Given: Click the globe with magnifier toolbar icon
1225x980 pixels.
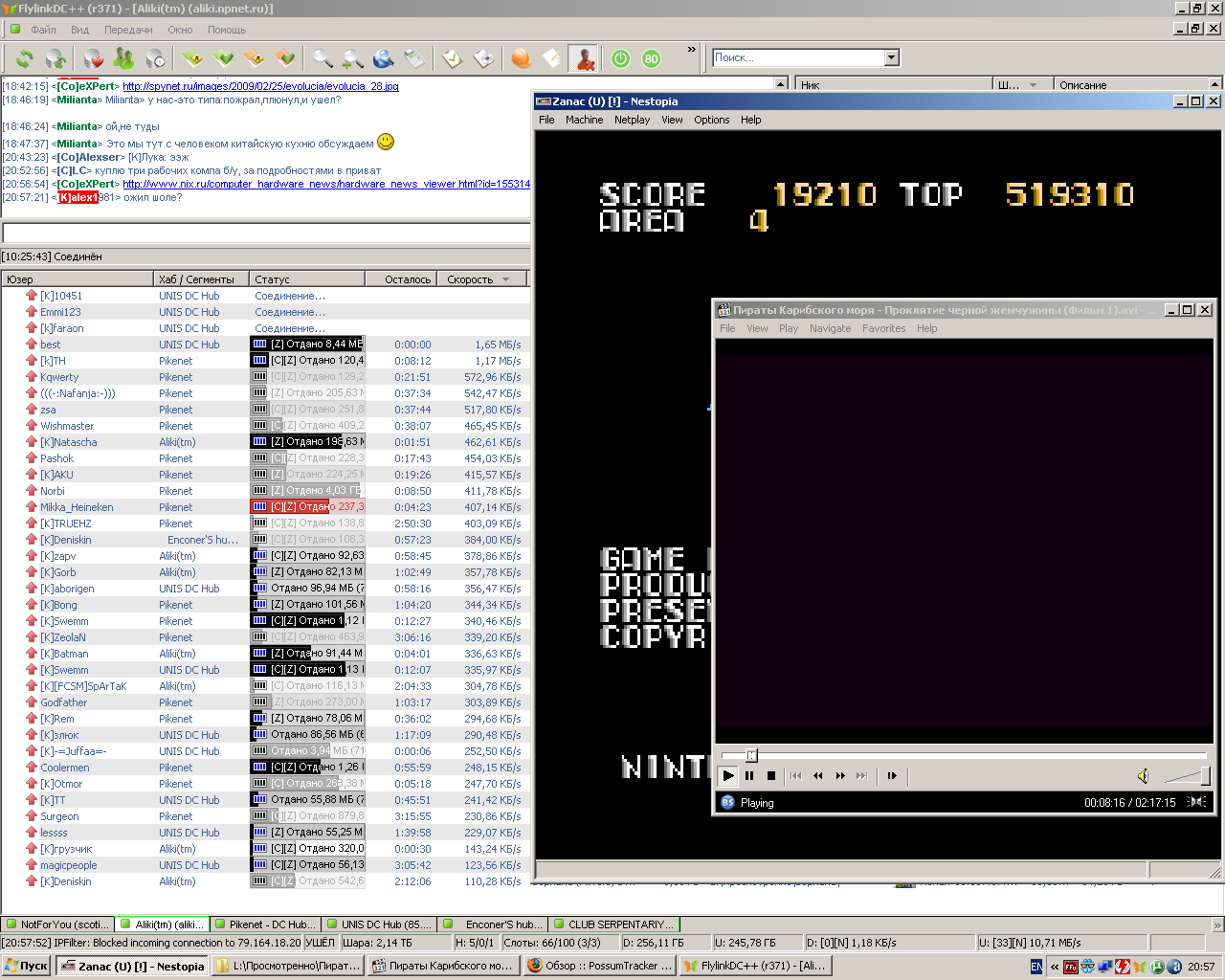Looking at the screenshot, I should tap(384, 59).
